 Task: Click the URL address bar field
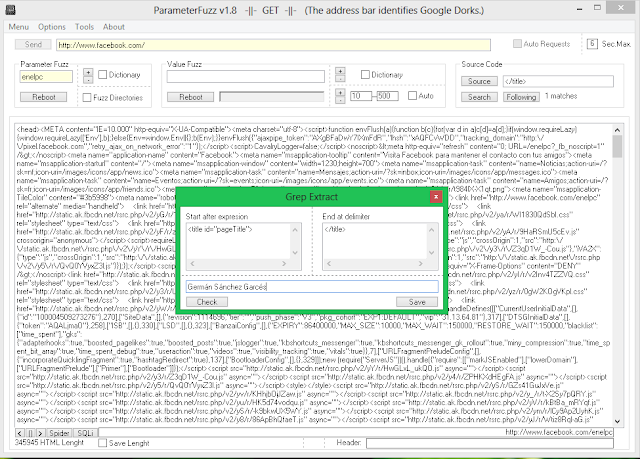273,45
